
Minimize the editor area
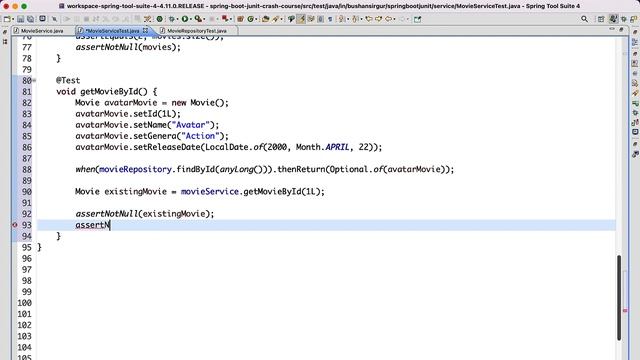[612, 29]
